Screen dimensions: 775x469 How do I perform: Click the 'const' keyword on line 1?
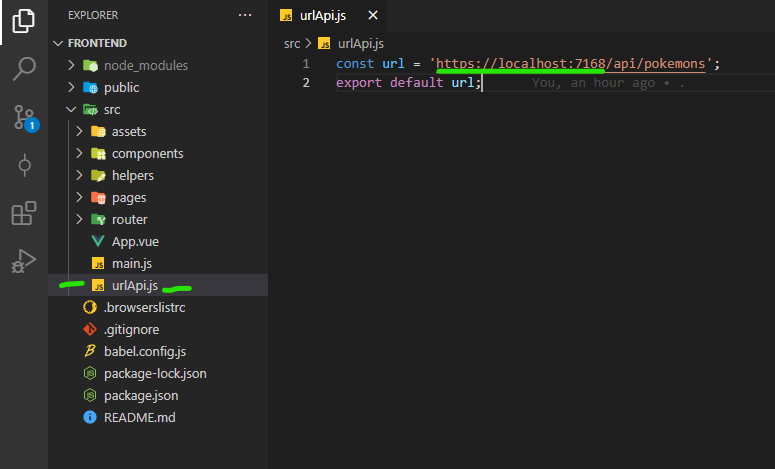[355, 64]
